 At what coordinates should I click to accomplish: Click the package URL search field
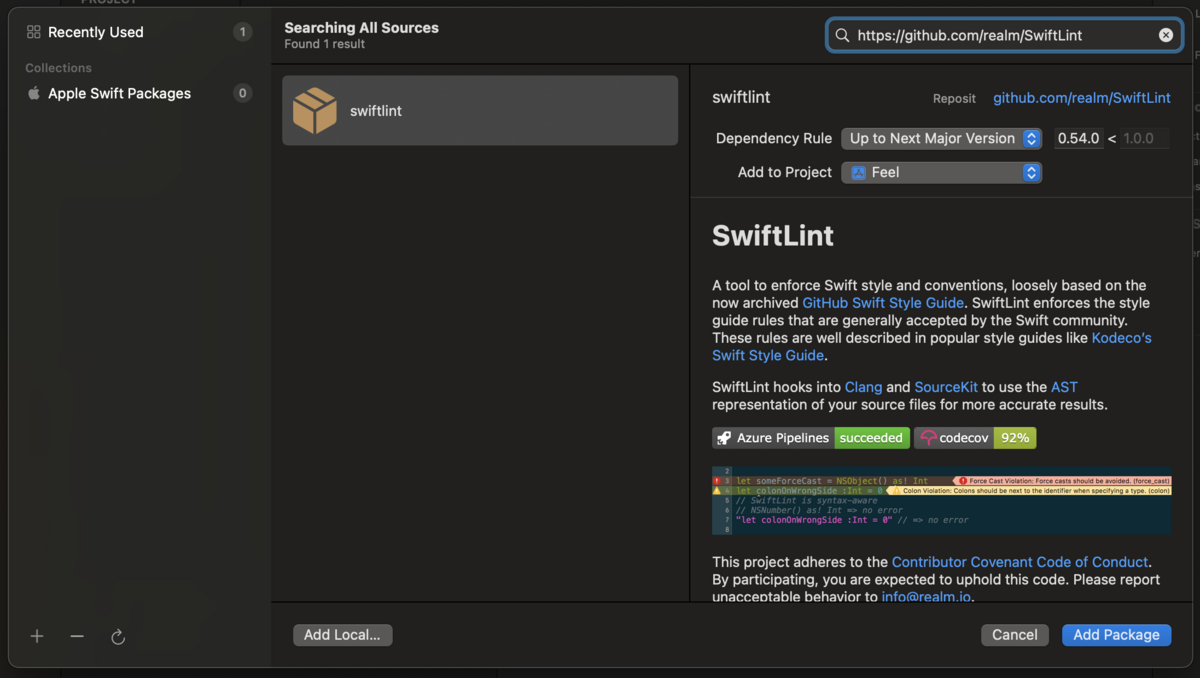pyautogui.click(x=1000, y=35)
